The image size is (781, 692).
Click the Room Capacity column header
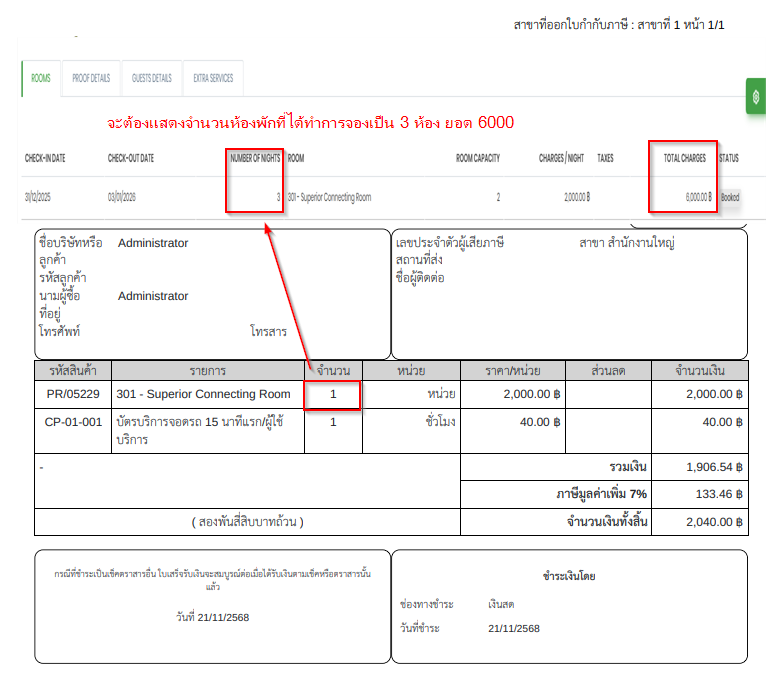[477, 158]
